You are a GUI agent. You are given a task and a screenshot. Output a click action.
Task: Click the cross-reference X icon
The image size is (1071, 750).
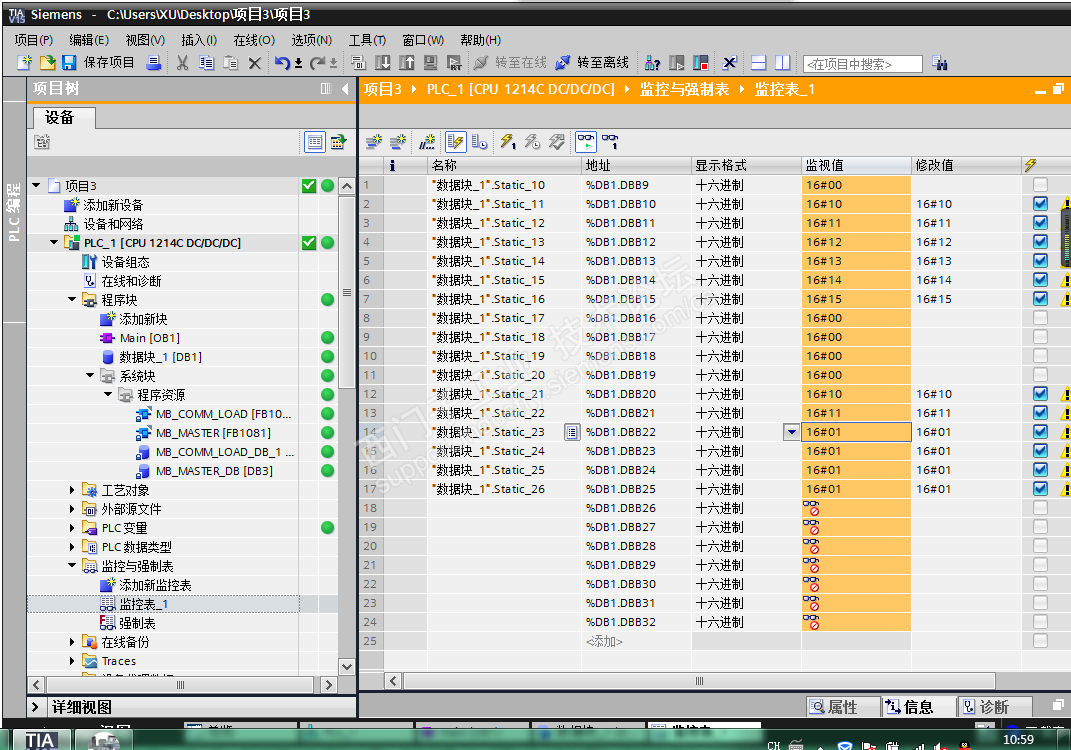730,63
